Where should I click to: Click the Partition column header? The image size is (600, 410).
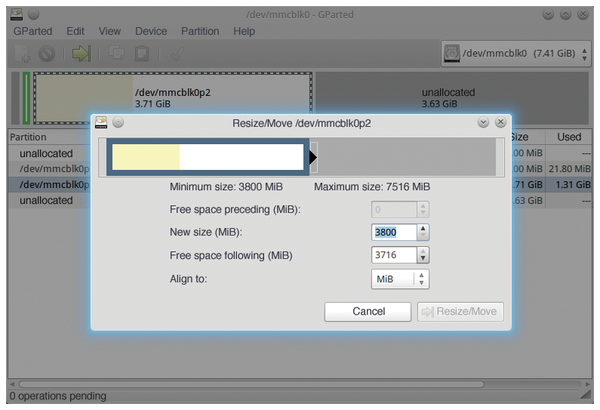[x=28, y=137]
